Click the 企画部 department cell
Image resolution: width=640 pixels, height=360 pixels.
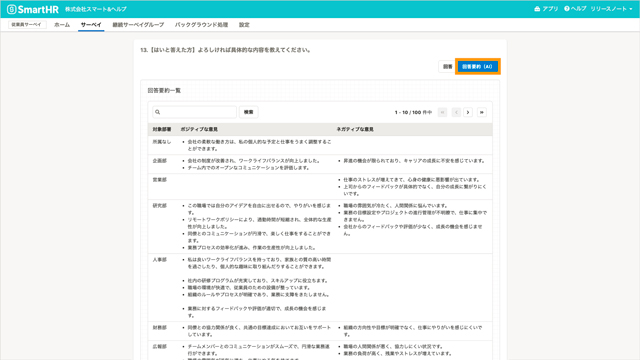[160, 161]
